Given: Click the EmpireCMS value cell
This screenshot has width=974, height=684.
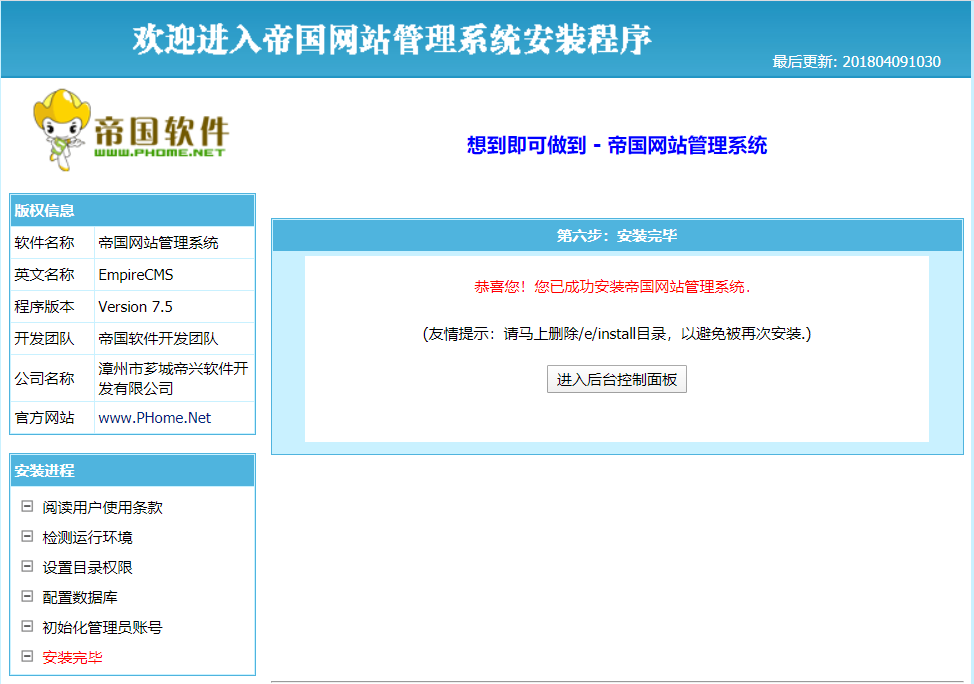Looking at the screenshot, I should [175, 275].
